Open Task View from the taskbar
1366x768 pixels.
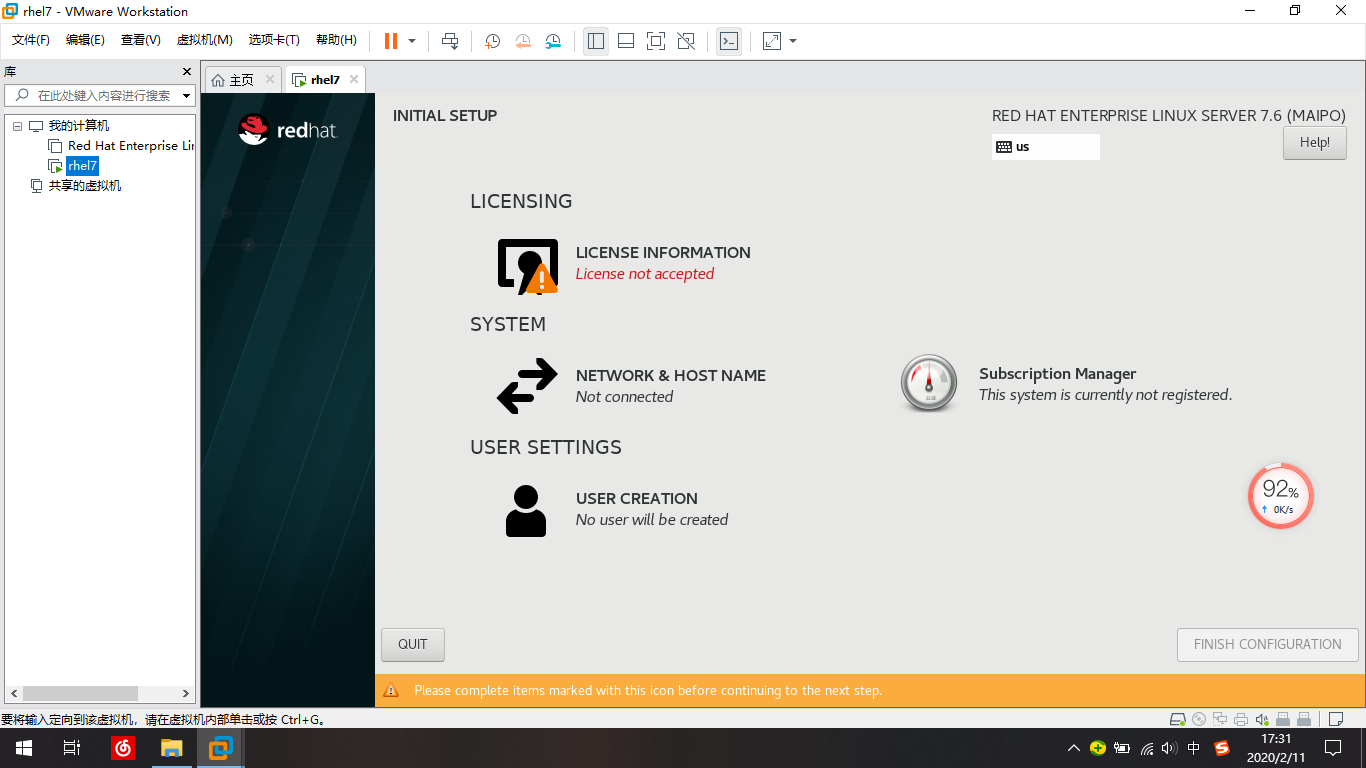pyautogui.click(x=72, y=748)
